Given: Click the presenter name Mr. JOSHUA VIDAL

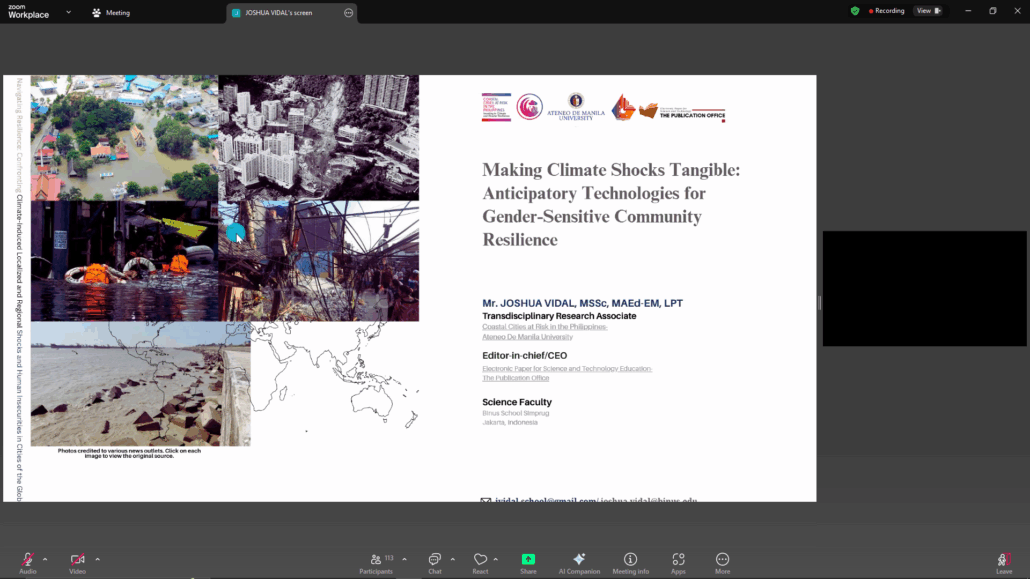Looking at the screenshot, I should pos(583,303).
